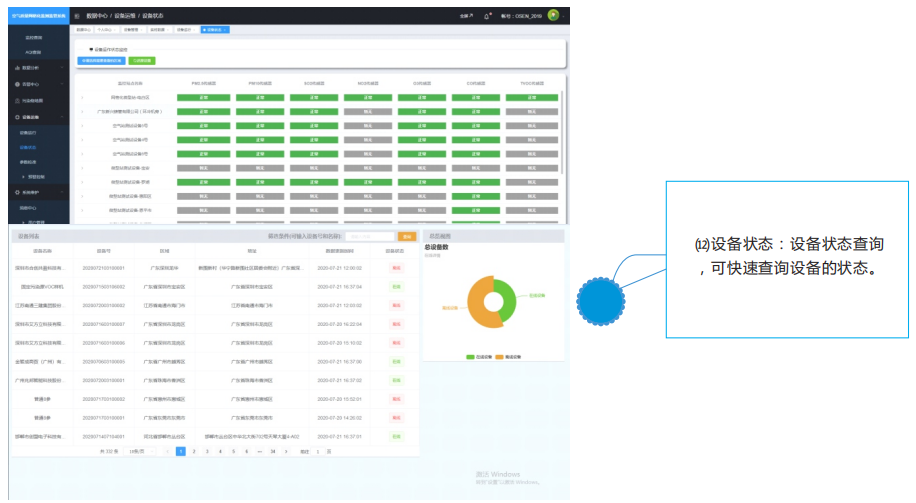Click the orange search button

(x=407, y=236)
